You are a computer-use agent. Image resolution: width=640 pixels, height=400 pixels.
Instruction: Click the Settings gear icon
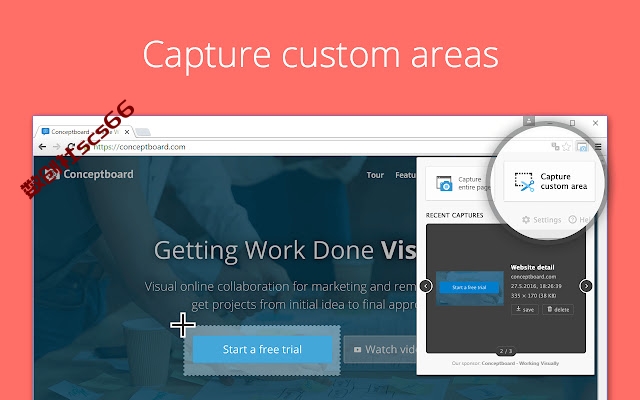click(x=526, y=220)
